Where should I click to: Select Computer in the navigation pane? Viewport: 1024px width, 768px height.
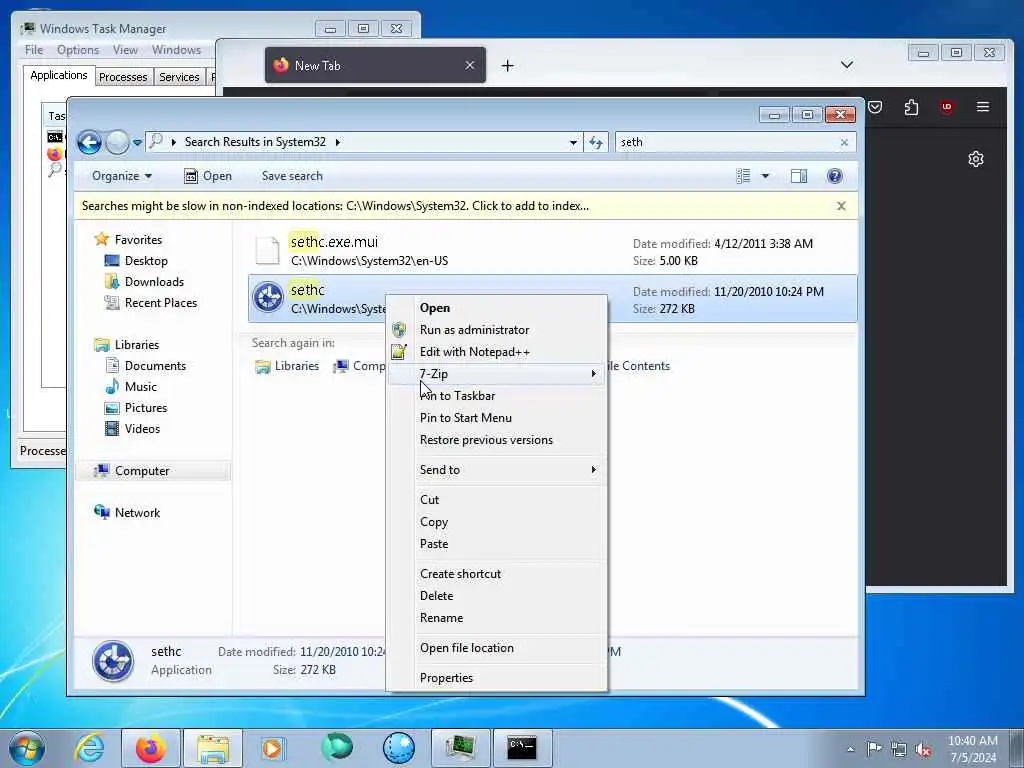pyautogui.click(x=153, y=471)
